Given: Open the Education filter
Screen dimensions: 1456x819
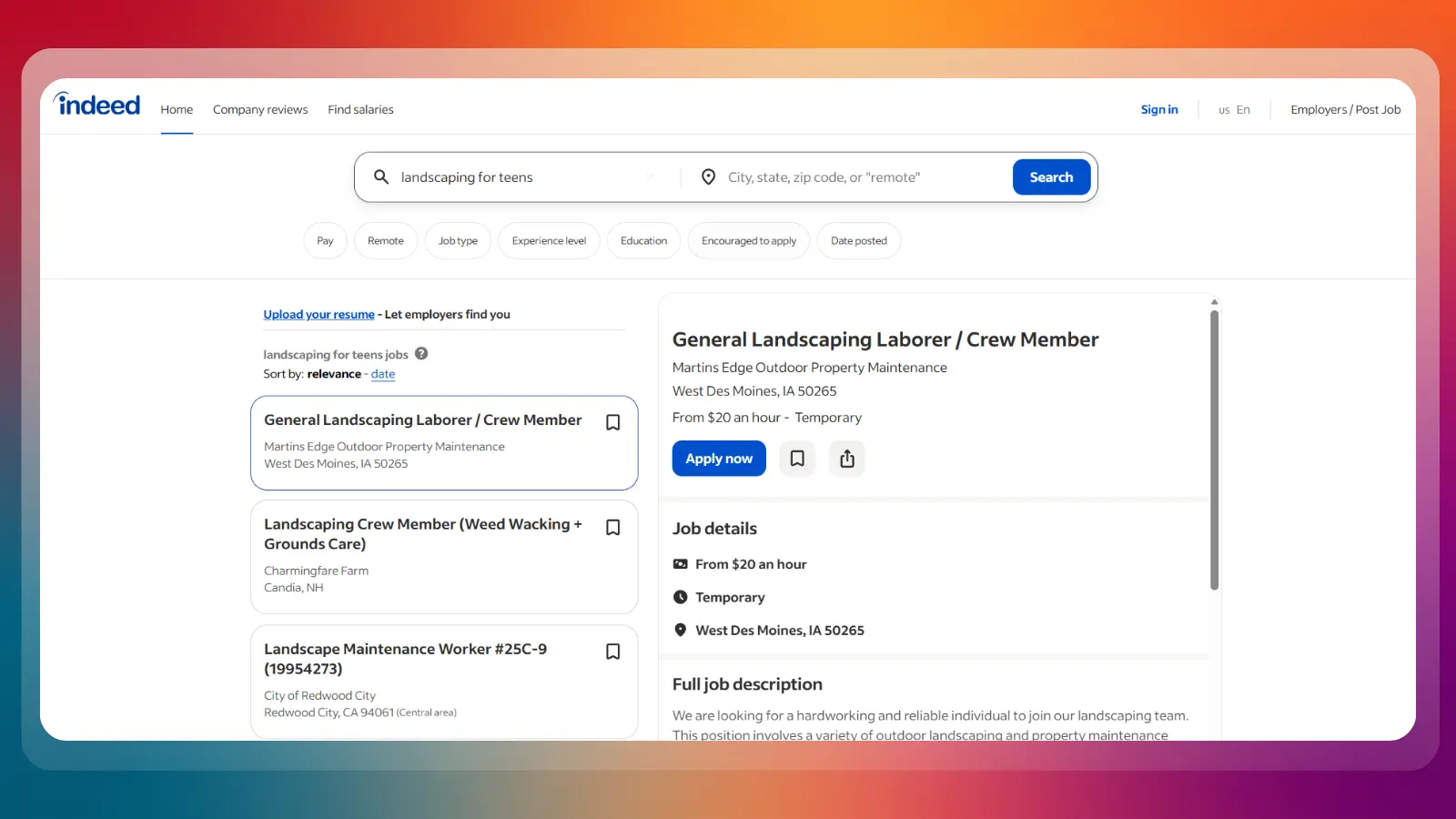Looking at the screenshot, I should 643,241.
